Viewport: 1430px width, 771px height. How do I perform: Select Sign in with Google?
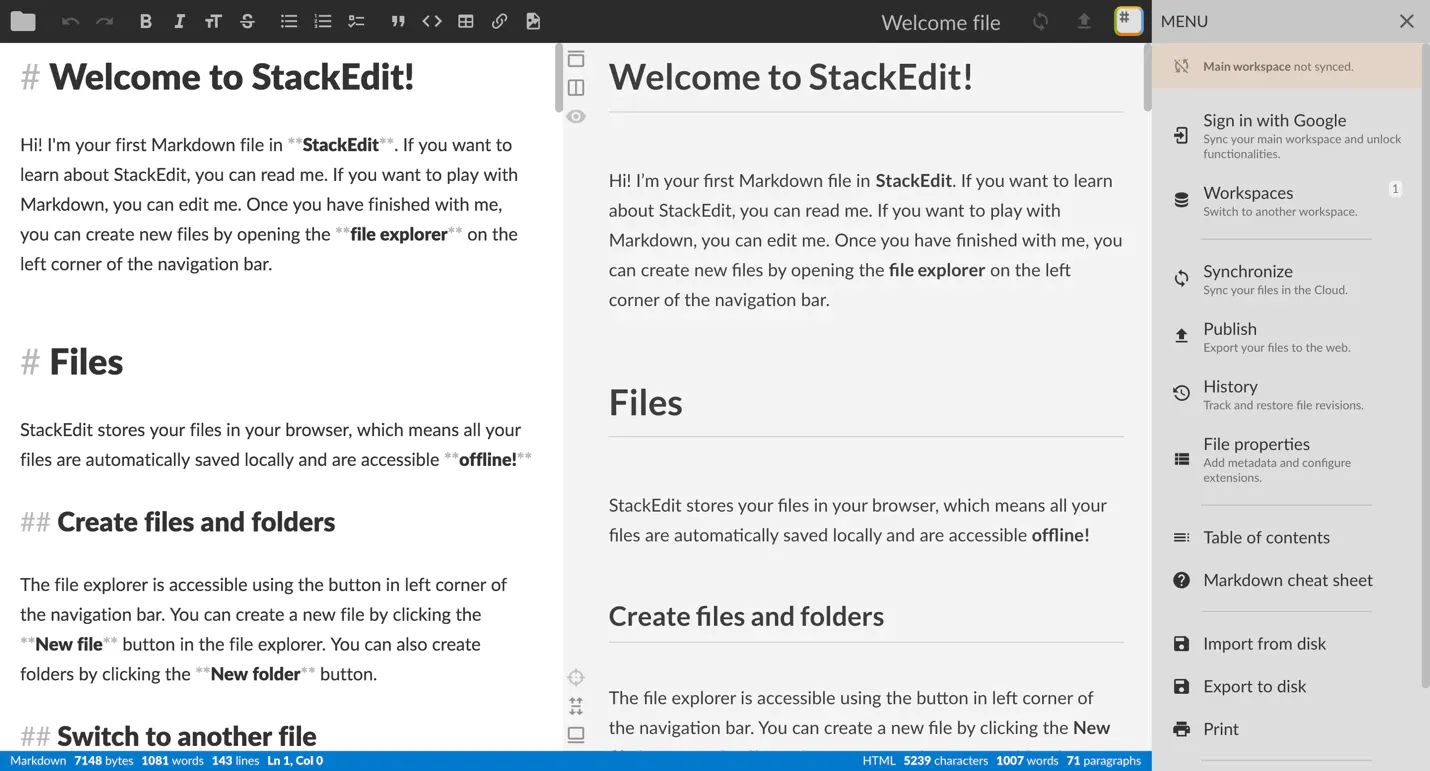[1287, 135]
